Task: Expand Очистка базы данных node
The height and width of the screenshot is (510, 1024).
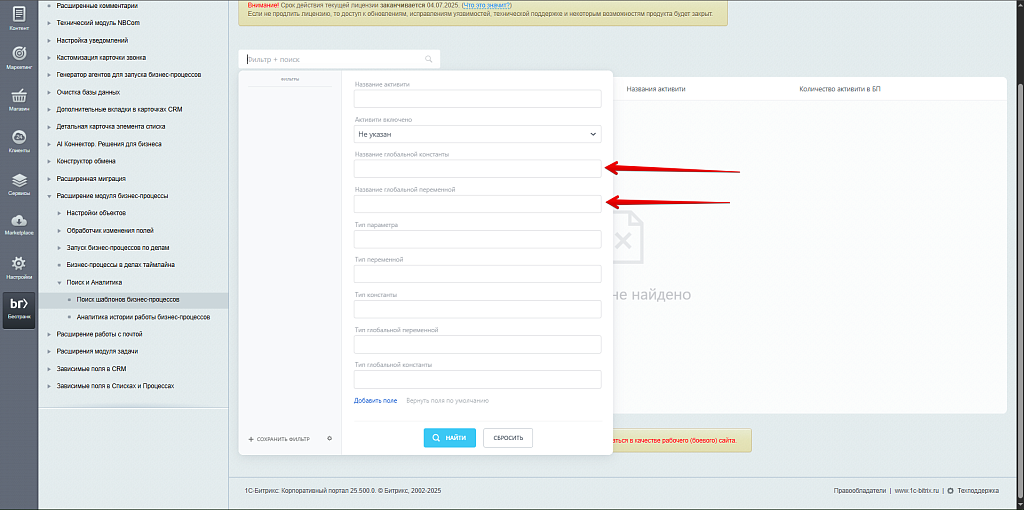Action: pyautogui.click(x=50, y=92)
